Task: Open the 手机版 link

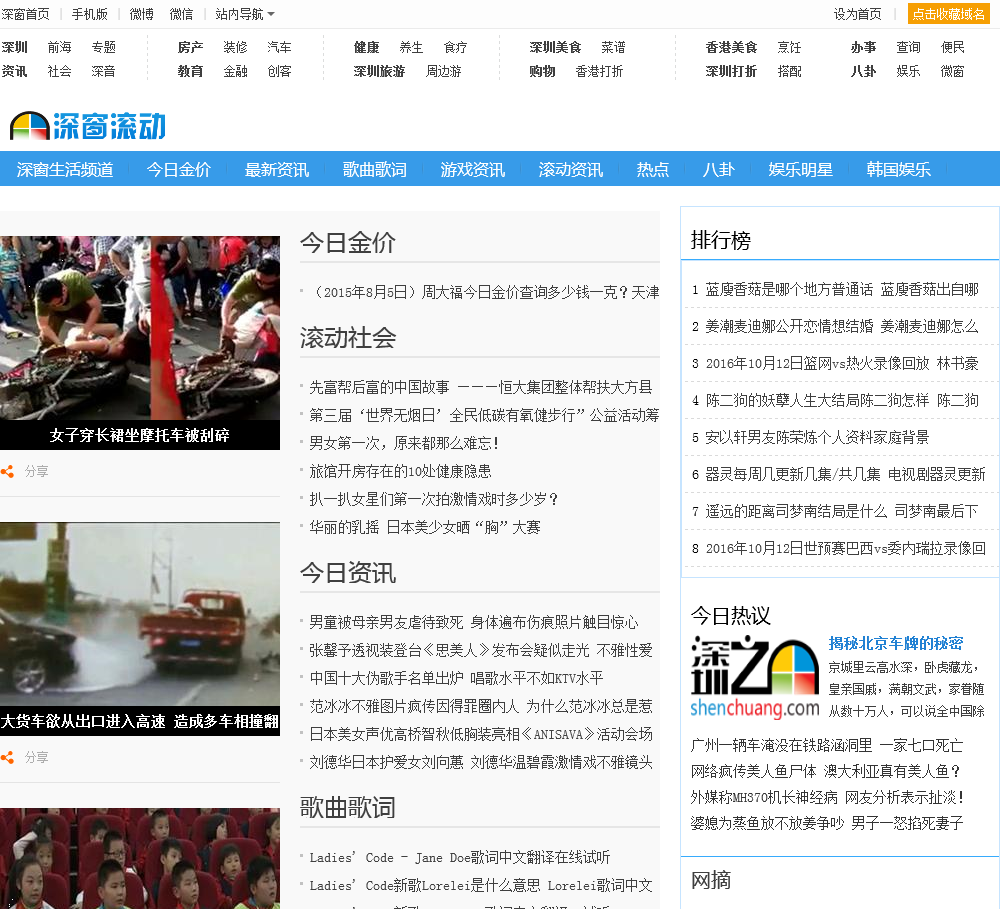Action: coord(89,14)
